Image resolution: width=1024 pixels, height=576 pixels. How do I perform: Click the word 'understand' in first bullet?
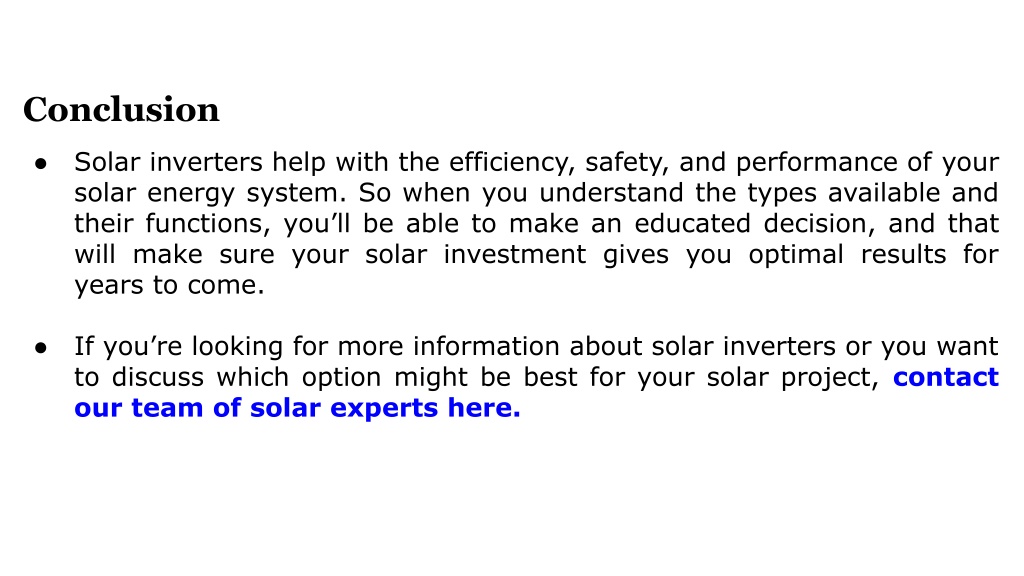click(611, 193)
